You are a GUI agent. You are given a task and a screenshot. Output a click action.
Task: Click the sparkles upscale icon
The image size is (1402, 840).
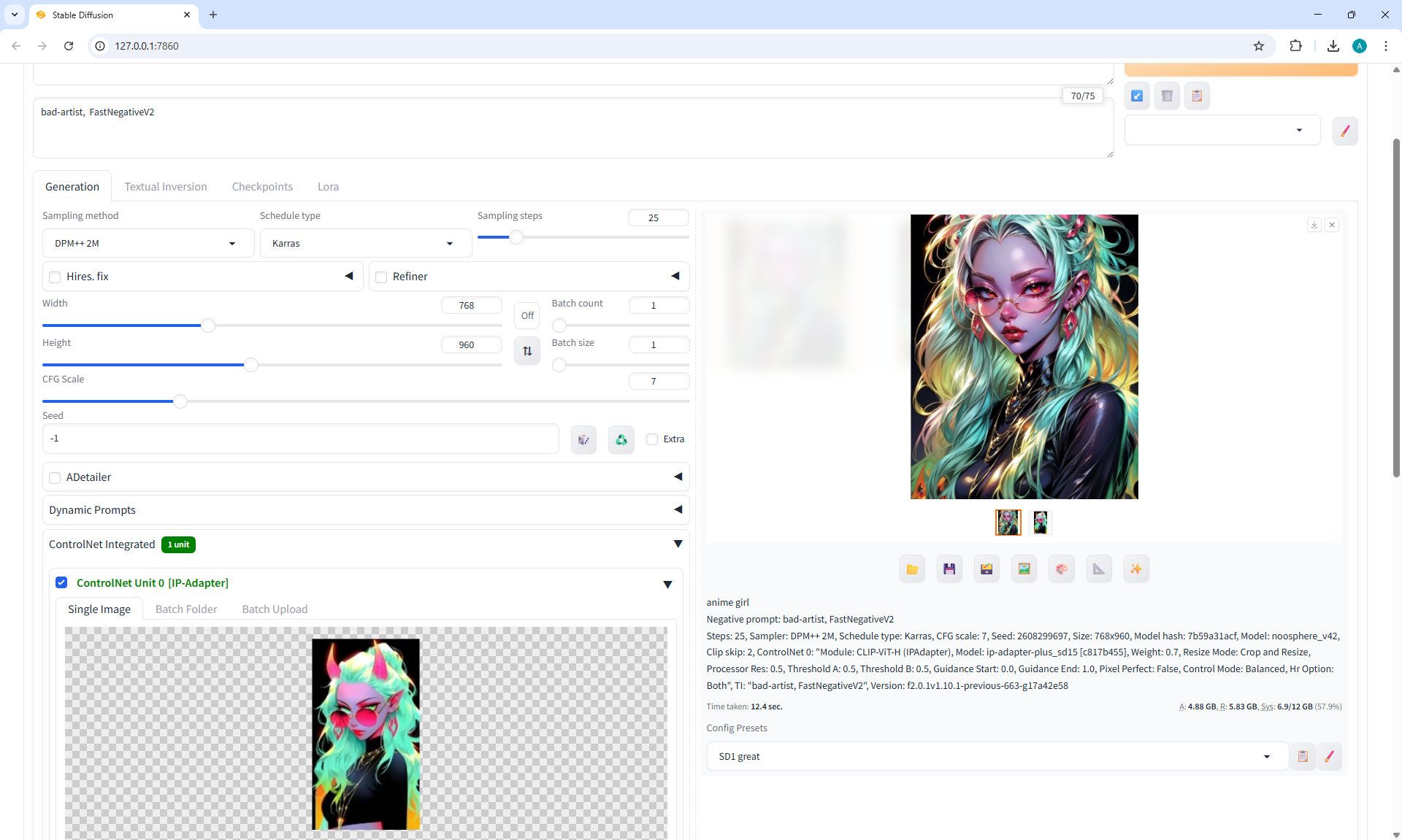click(x=1135, y=569)
